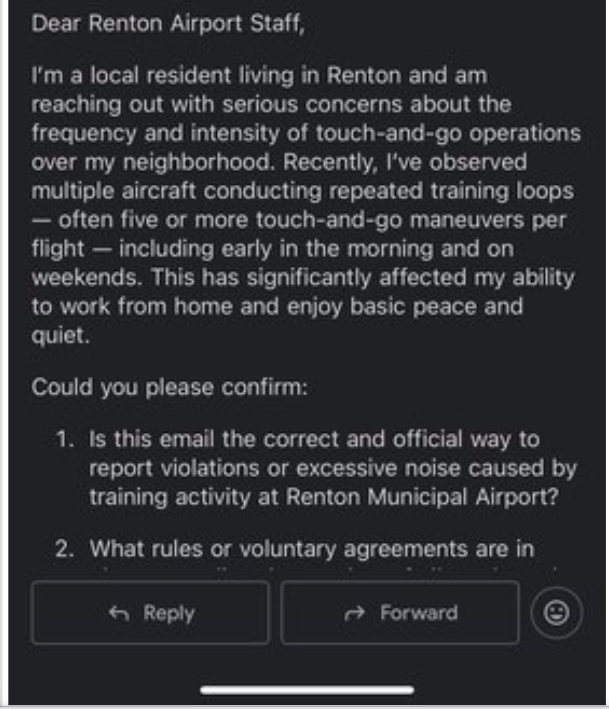Tap list item "What rules or voluntary agreements"
This screenshot has height=709, width=609.
(311, 547)
